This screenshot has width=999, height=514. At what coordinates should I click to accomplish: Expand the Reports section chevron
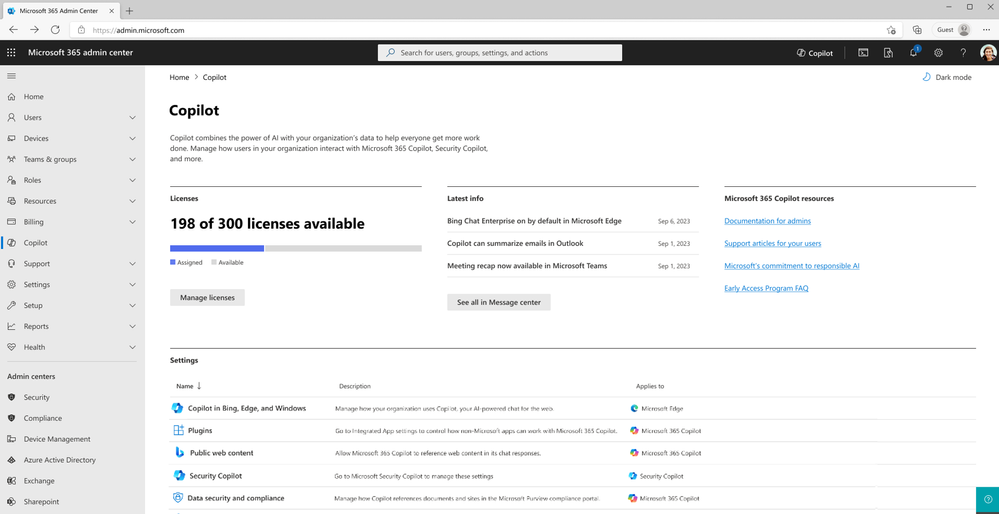coord(133,326)
